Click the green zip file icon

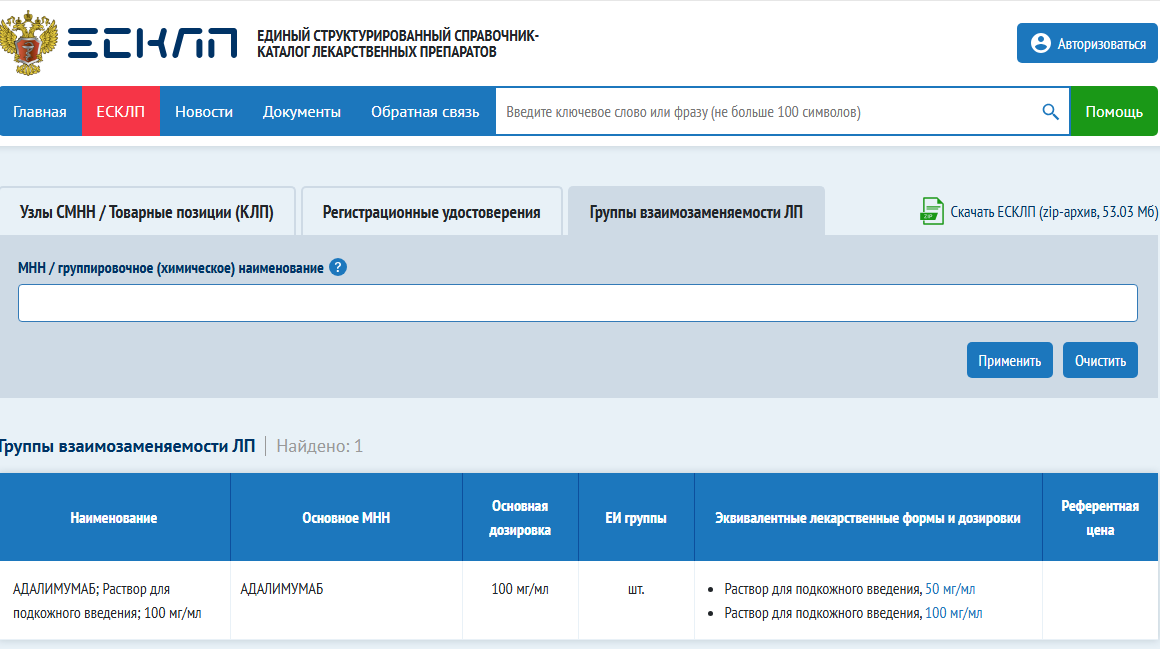pos(931,212)
